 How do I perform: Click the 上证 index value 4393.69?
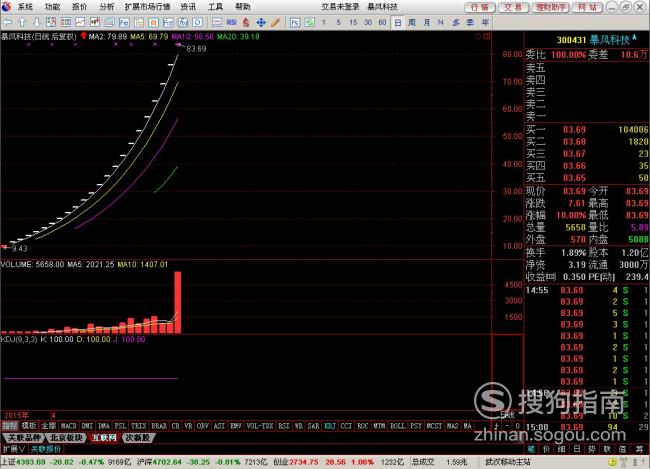tap(31, 462)
